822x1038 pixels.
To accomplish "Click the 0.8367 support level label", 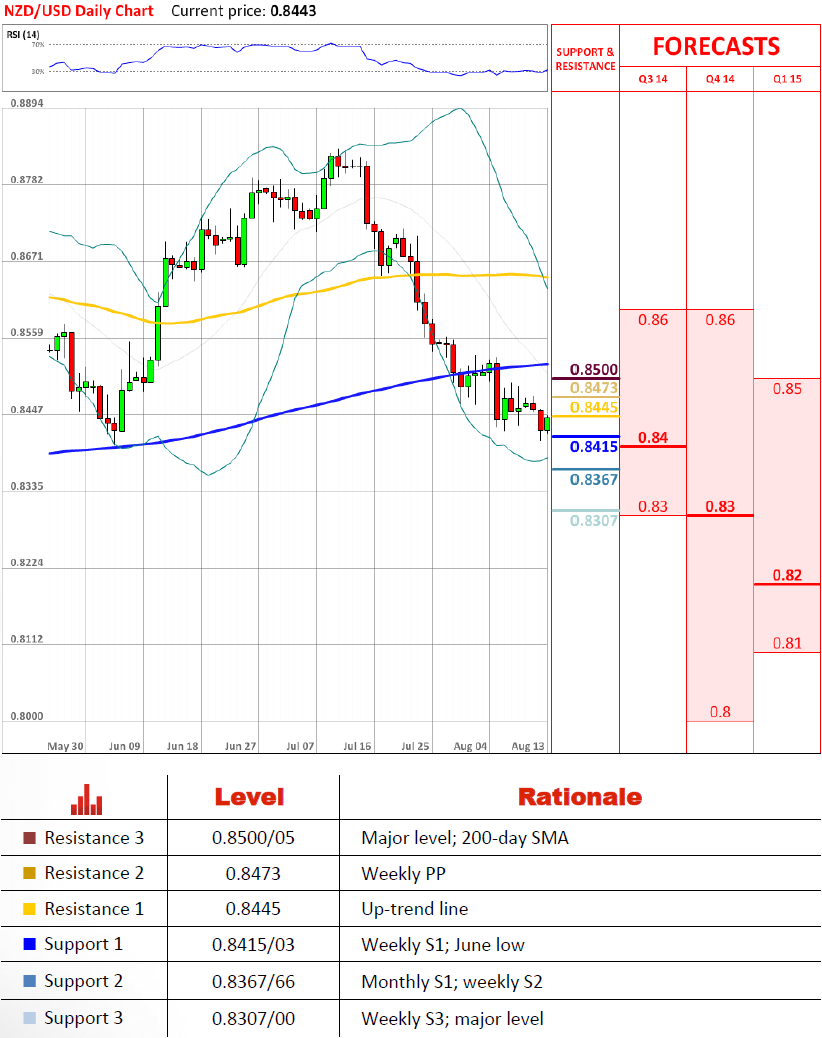I will [594, 480].
